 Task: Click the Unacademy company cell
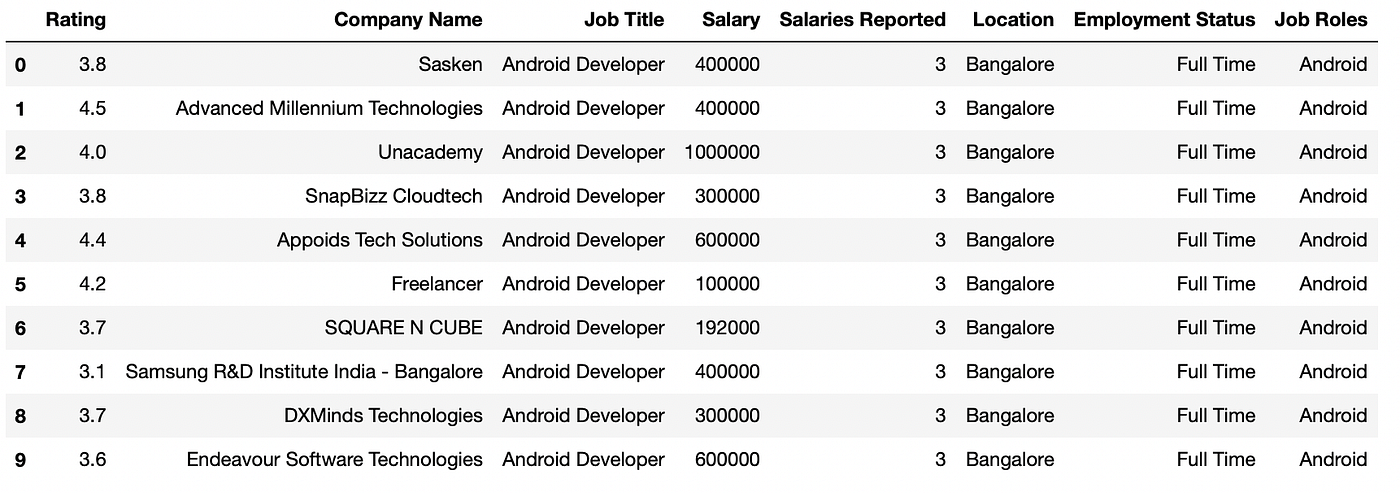pos(430,153)
